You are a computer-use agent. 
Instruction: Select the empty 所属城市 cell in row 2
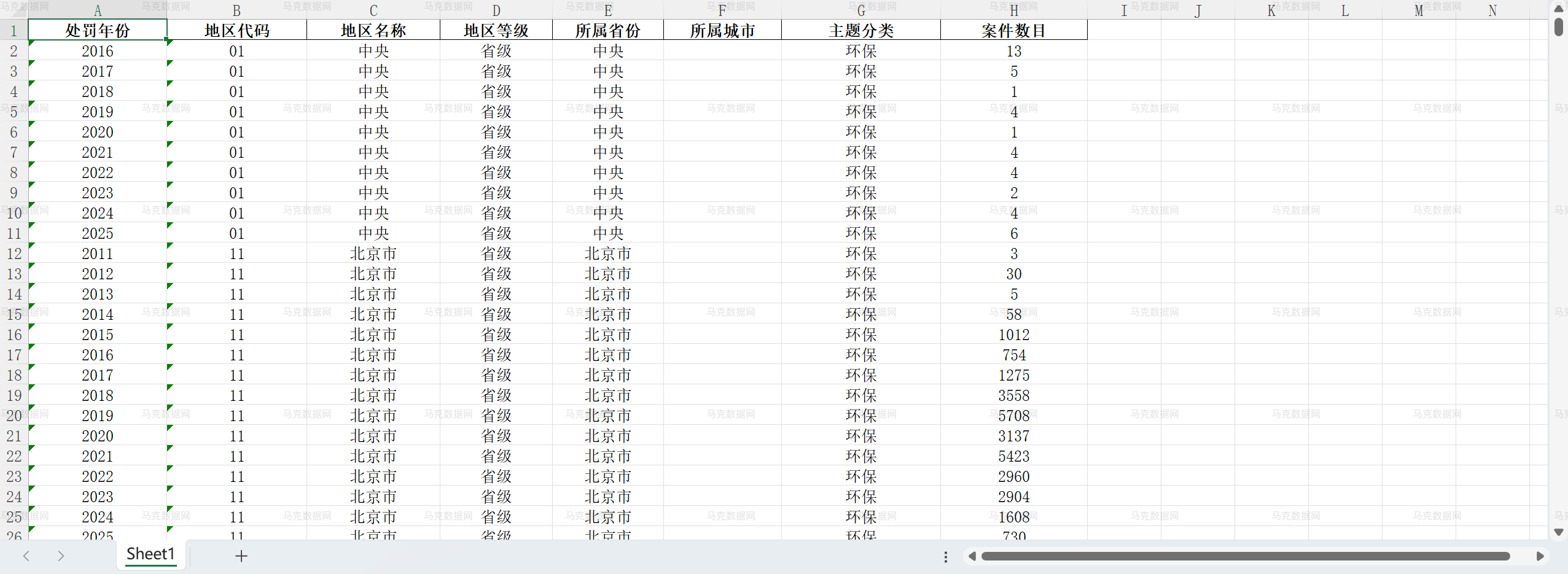click(722, 51)
